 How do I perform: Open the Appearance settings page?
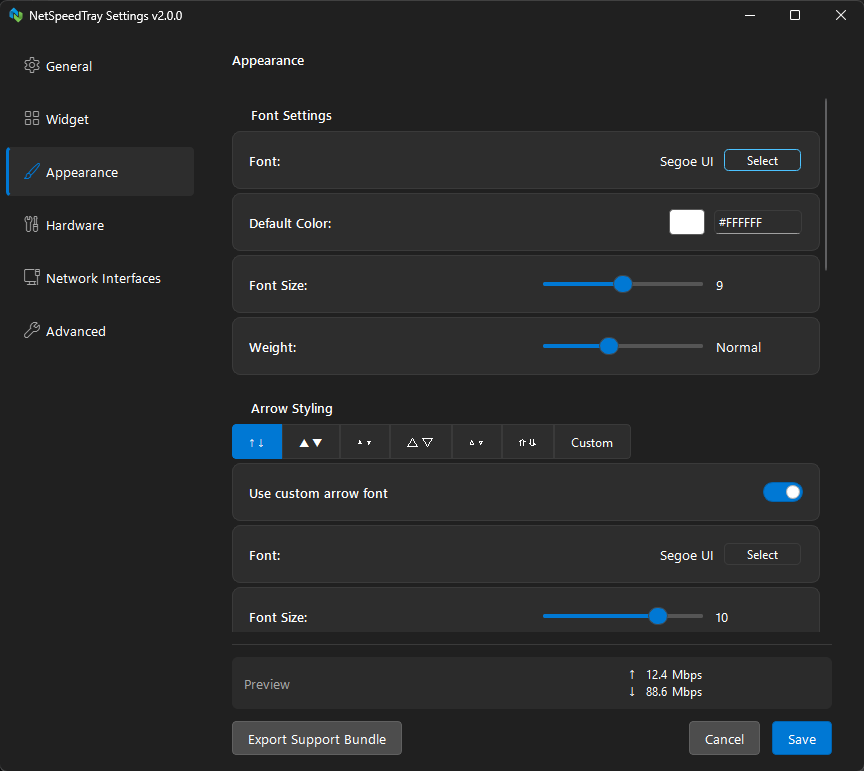pyautogui.click(x=100, y=172)
